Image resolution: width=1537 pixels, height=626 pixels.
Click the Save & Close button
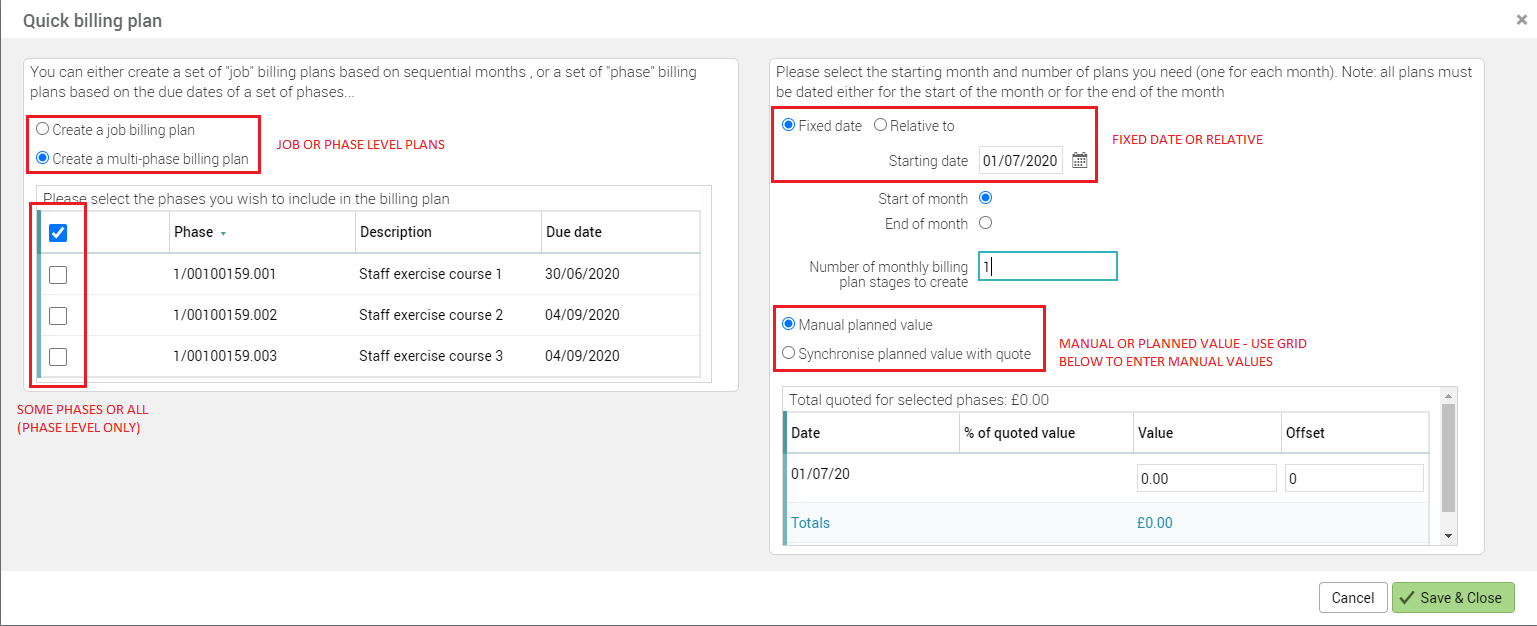coord(1452,598)
